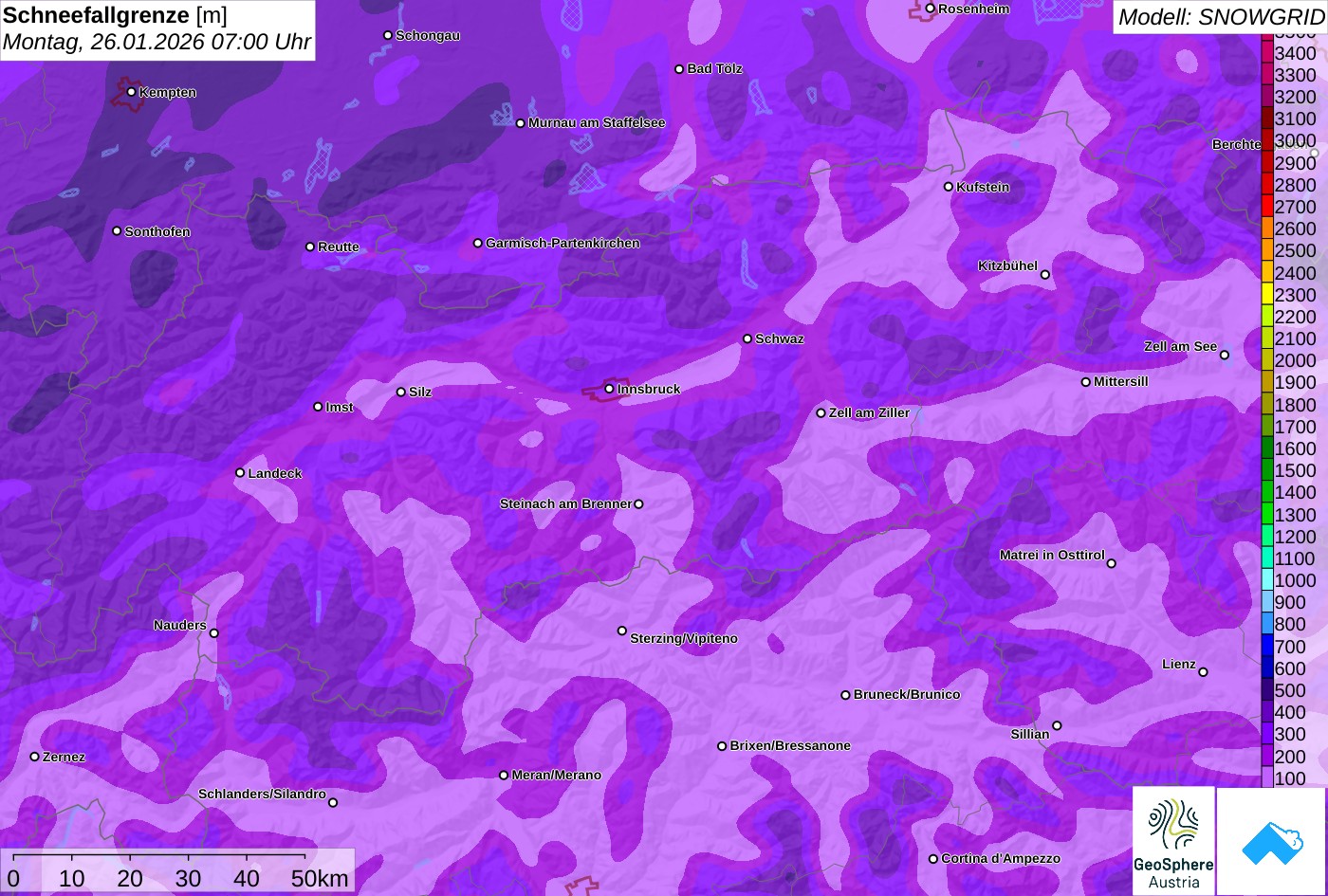Click the Kitzbühel marker dot
The height and width of the screenshot is (896, 1328).
[1045, 275]
